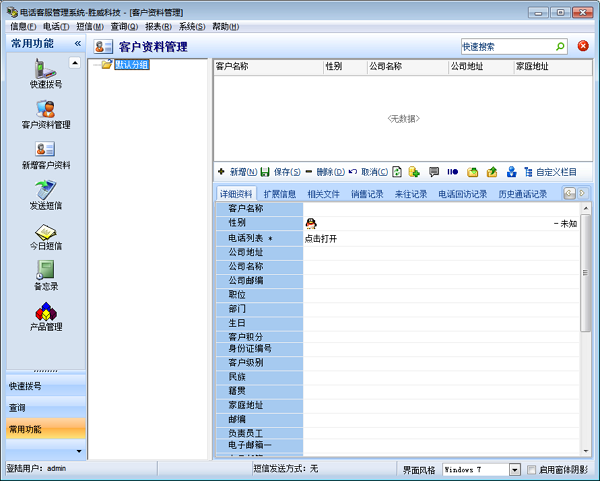Viewport: 600px width, 481px height.
Task: Click the speech bubble message icon
Action: pyautogui.click(x=434, y=172)
